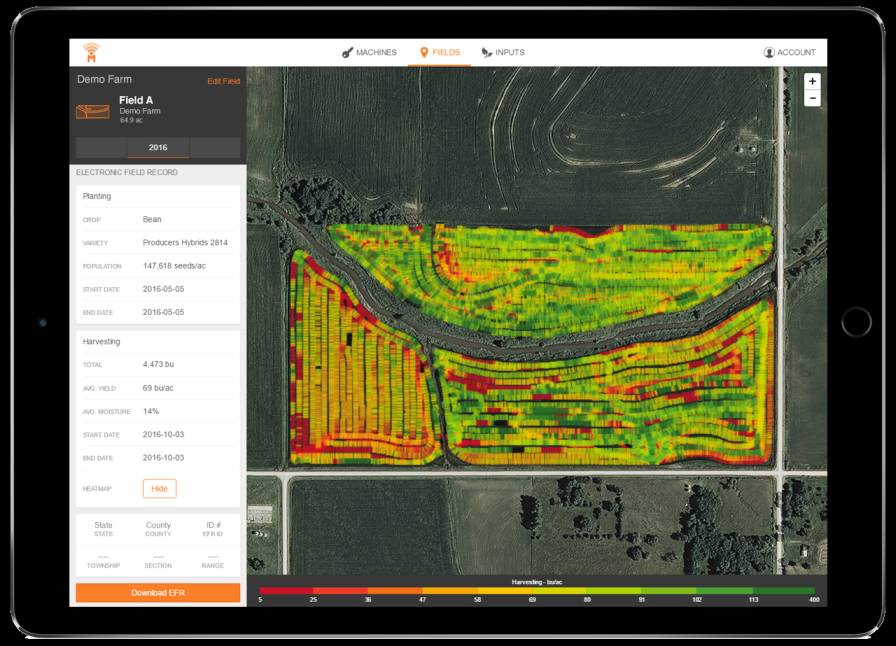The image size is (896, 646).
Task: Switch to the Fields tab
Action: point(439,53)
